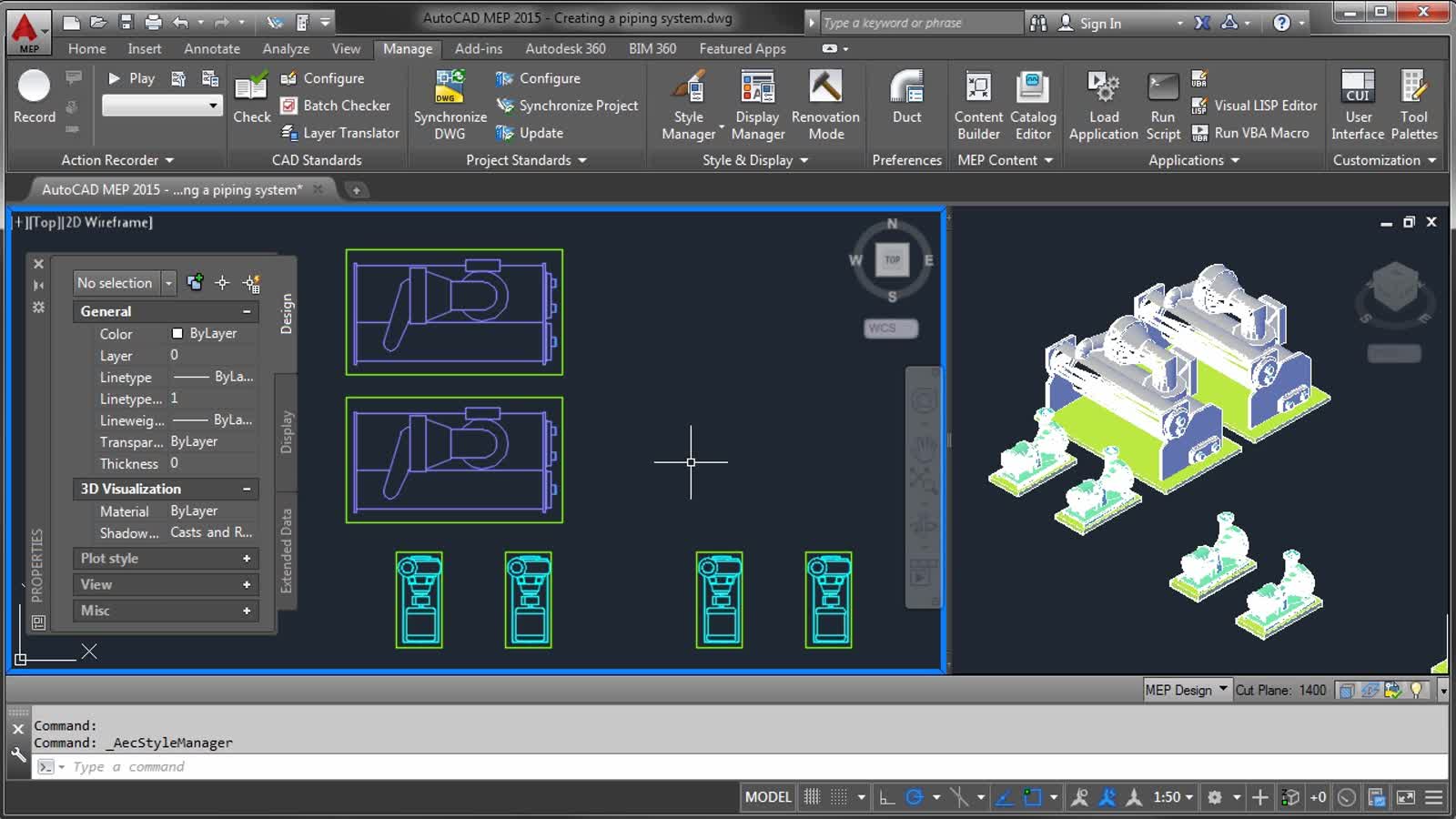Enable Renovation Mode

point(825,105)
